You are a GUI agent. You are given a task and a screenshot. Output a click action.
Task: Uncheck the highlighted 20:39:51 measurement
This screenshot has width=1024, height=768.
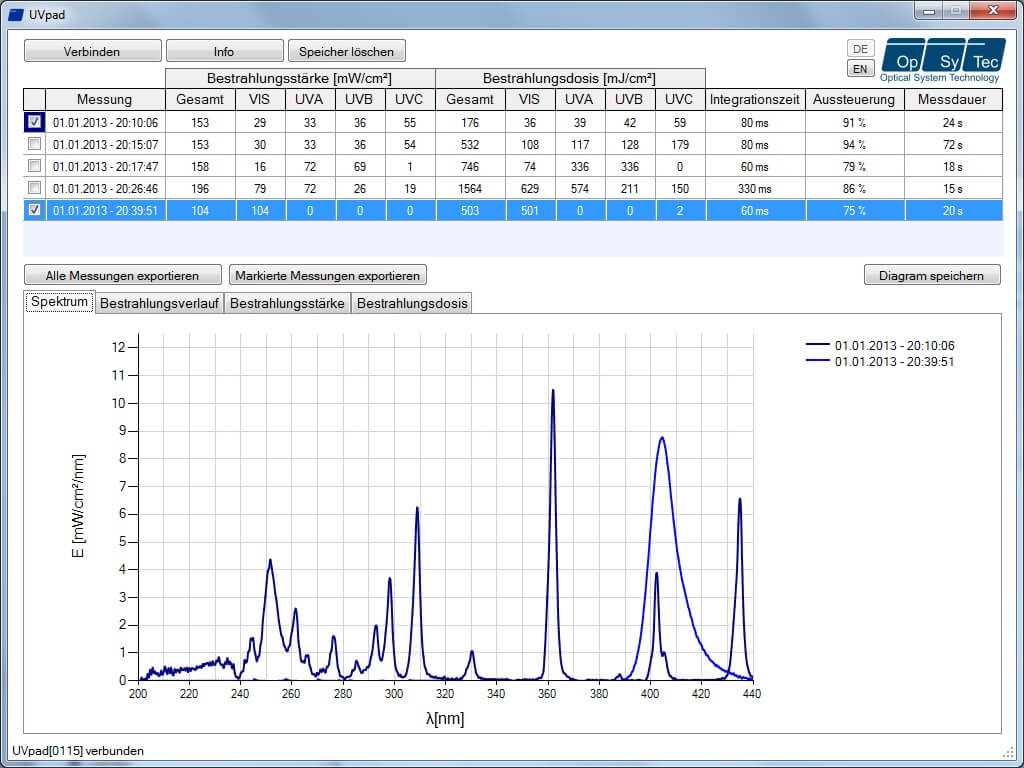tap(34, 209)
